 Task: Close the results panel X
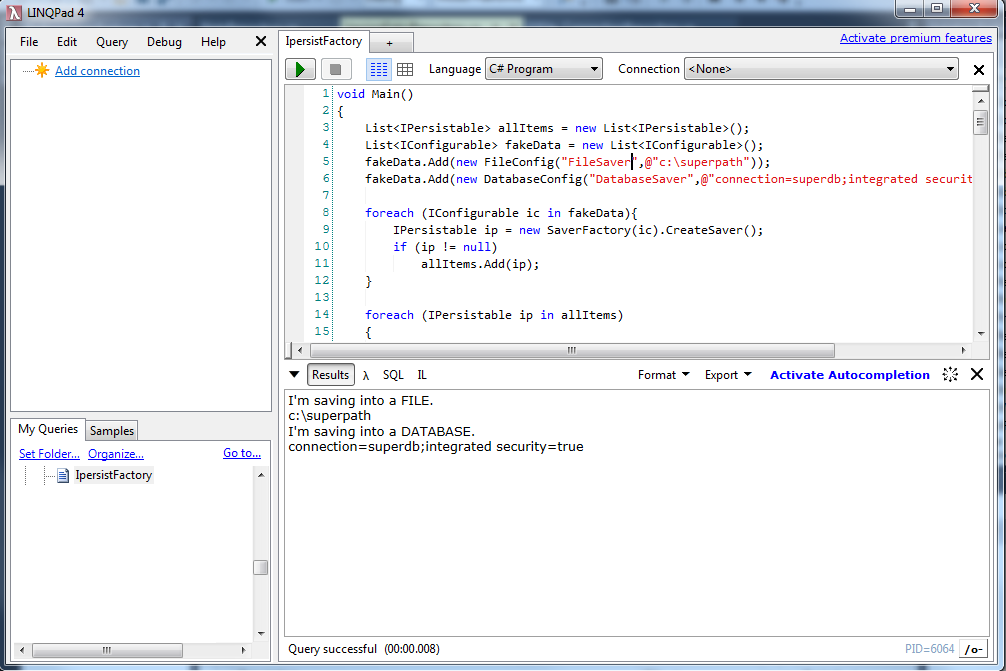(976, 375)
